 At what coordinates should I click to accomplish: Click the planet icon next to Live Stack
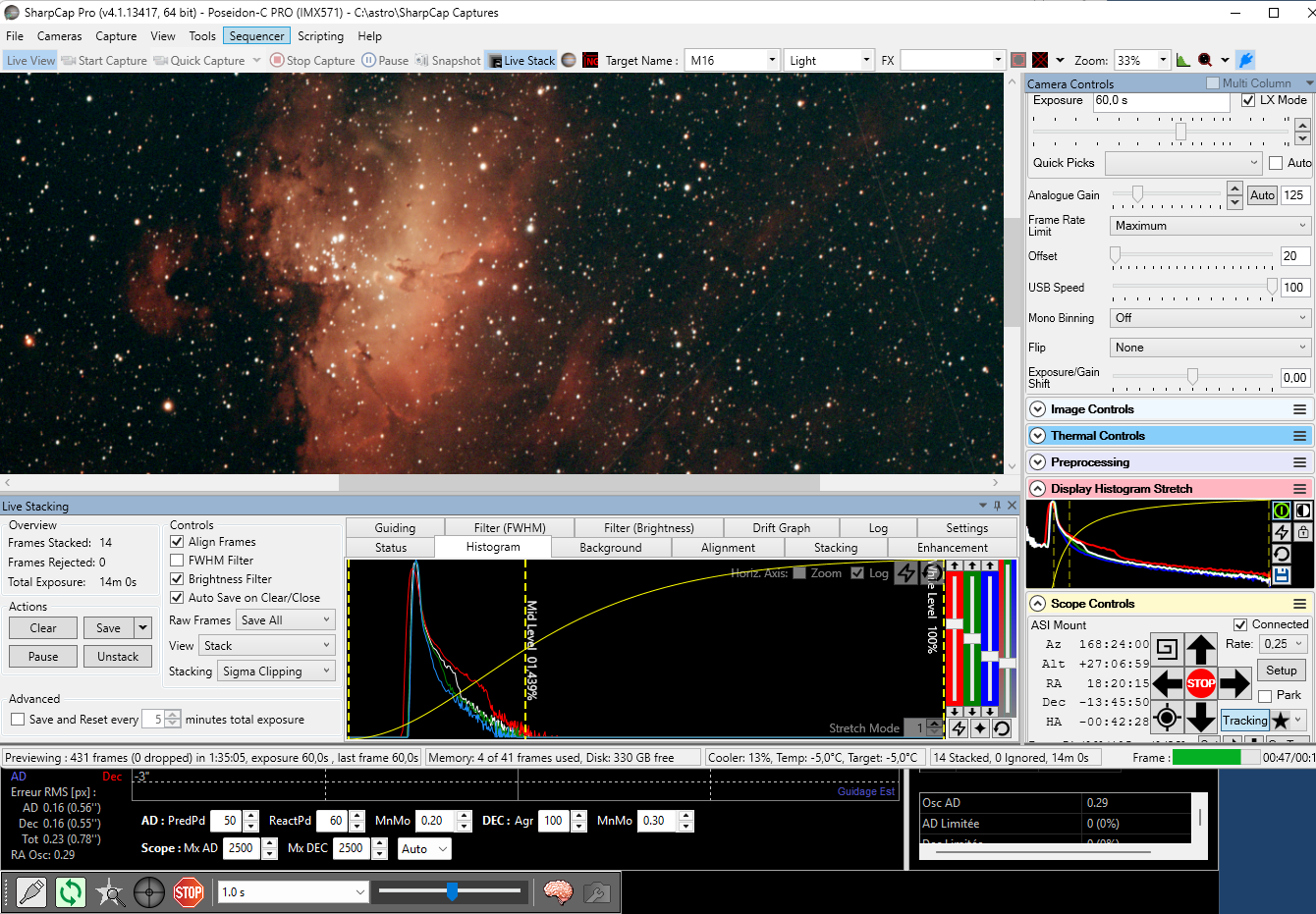tap(568, 60)
